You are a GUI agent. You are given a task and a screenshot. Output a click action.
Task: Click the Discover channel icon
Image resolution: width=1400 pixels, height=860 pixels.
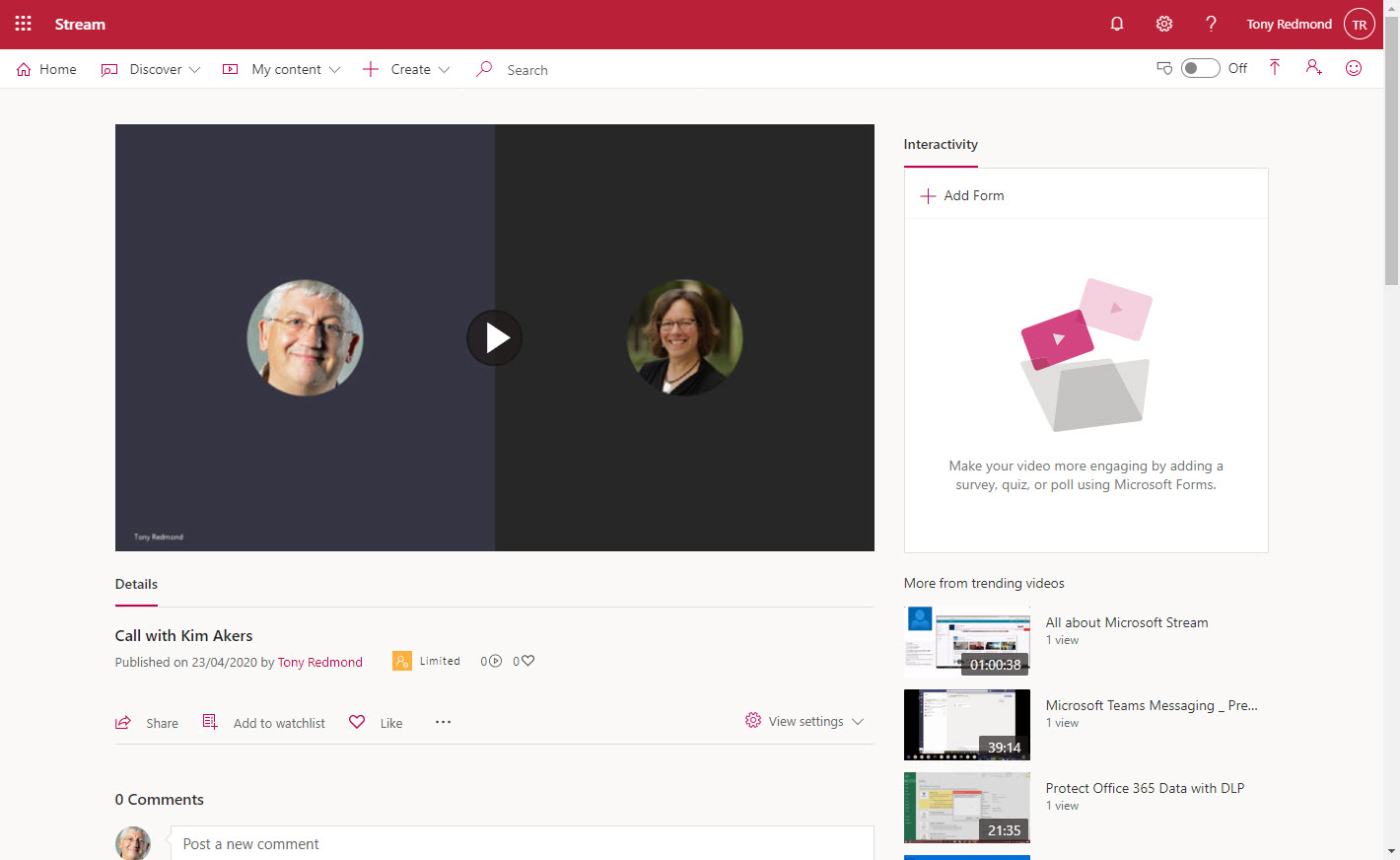click(x=109, y=69)
